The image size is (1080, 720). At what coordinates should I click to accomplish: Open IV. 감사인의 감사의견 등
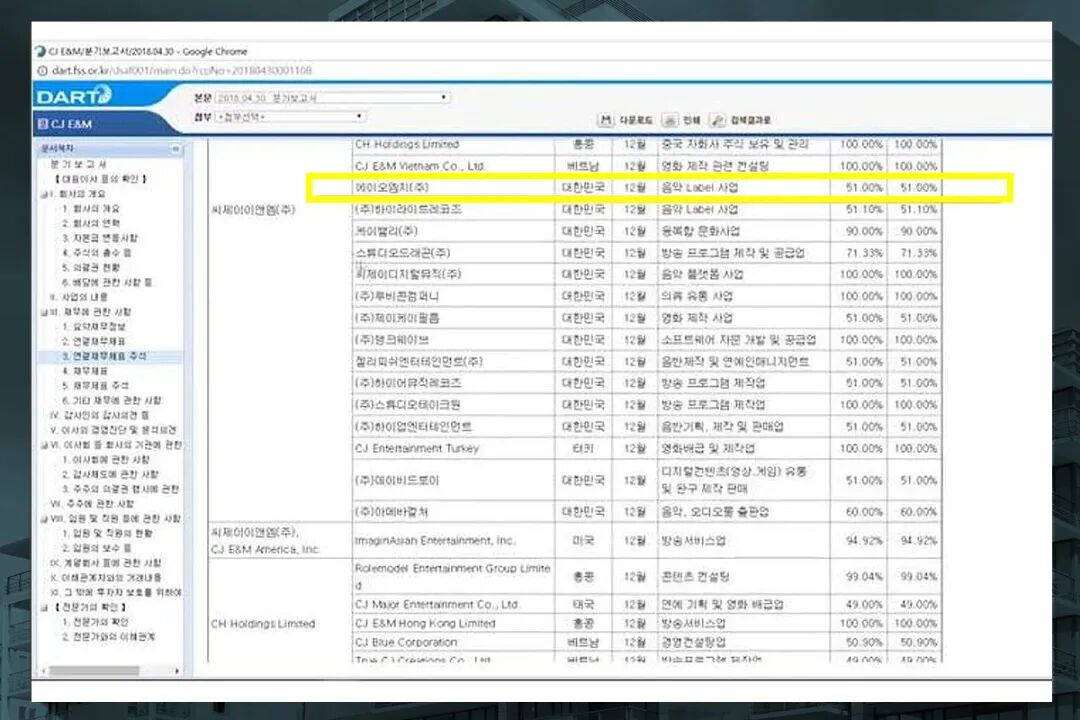coord(99,415)
